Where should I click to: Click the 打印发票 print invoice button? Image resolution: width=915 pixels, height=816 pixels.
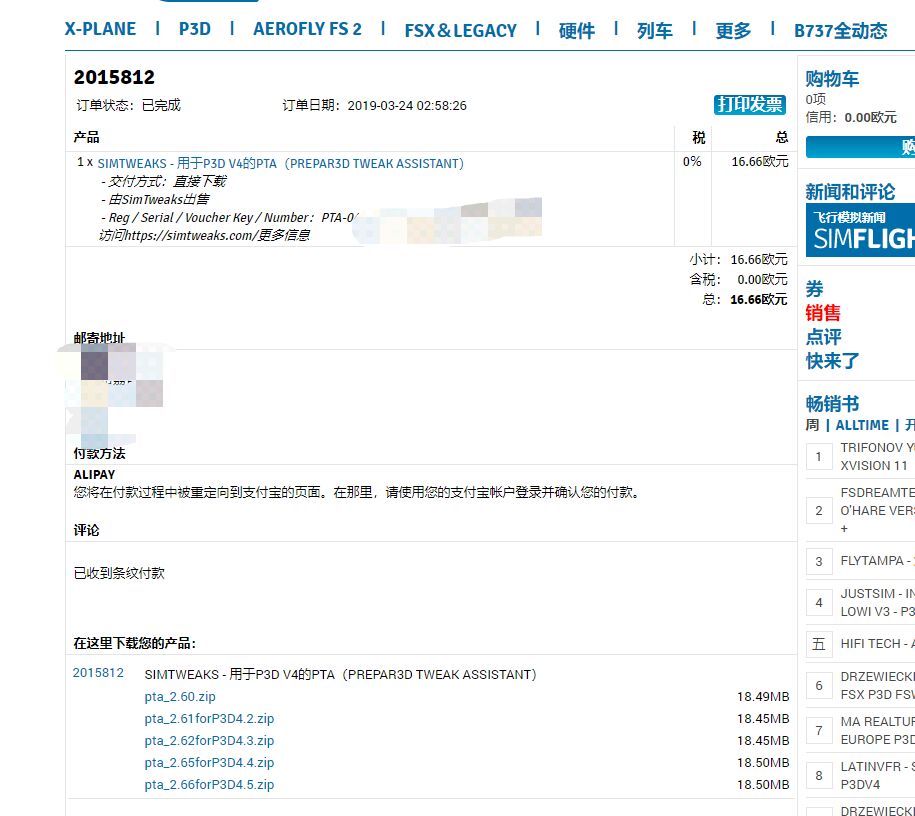click(x=750, y=103)
